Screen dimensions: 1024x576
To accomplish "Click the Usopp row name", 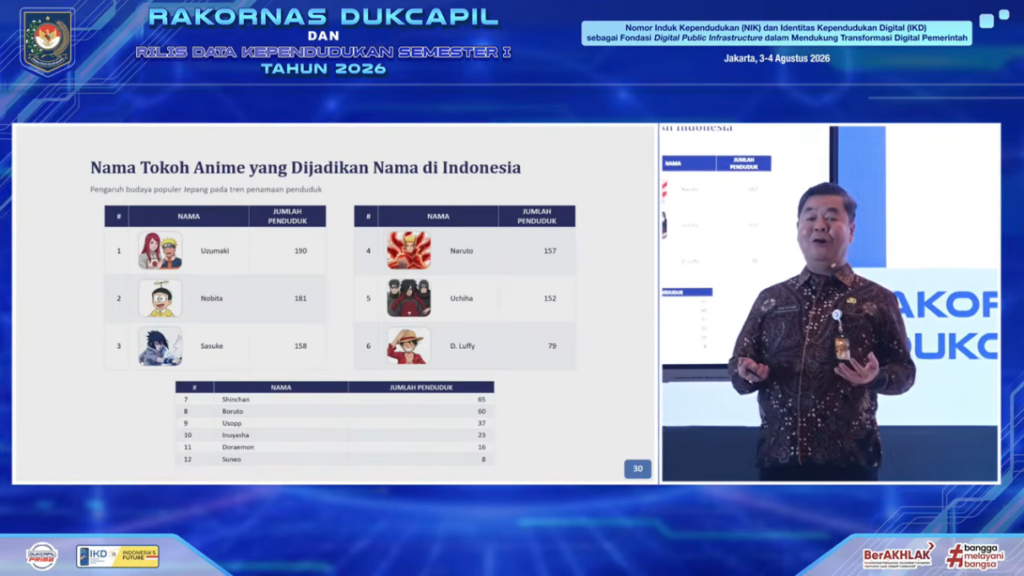I will [x=232, y=423].
